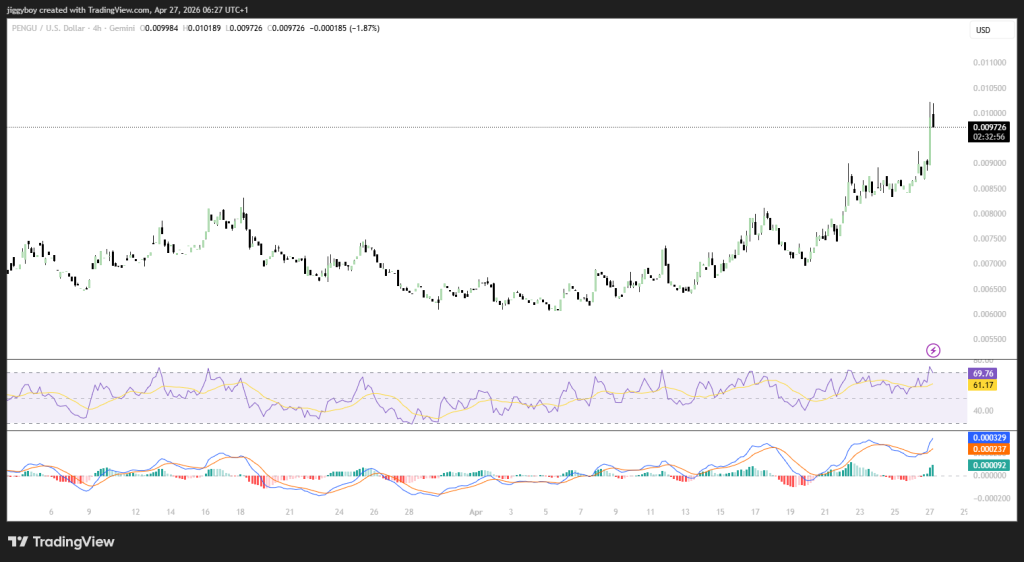Click the current price label 0.009726
Screen dimensions: 1024x562
pyautogui.click(x=989, y=127)
